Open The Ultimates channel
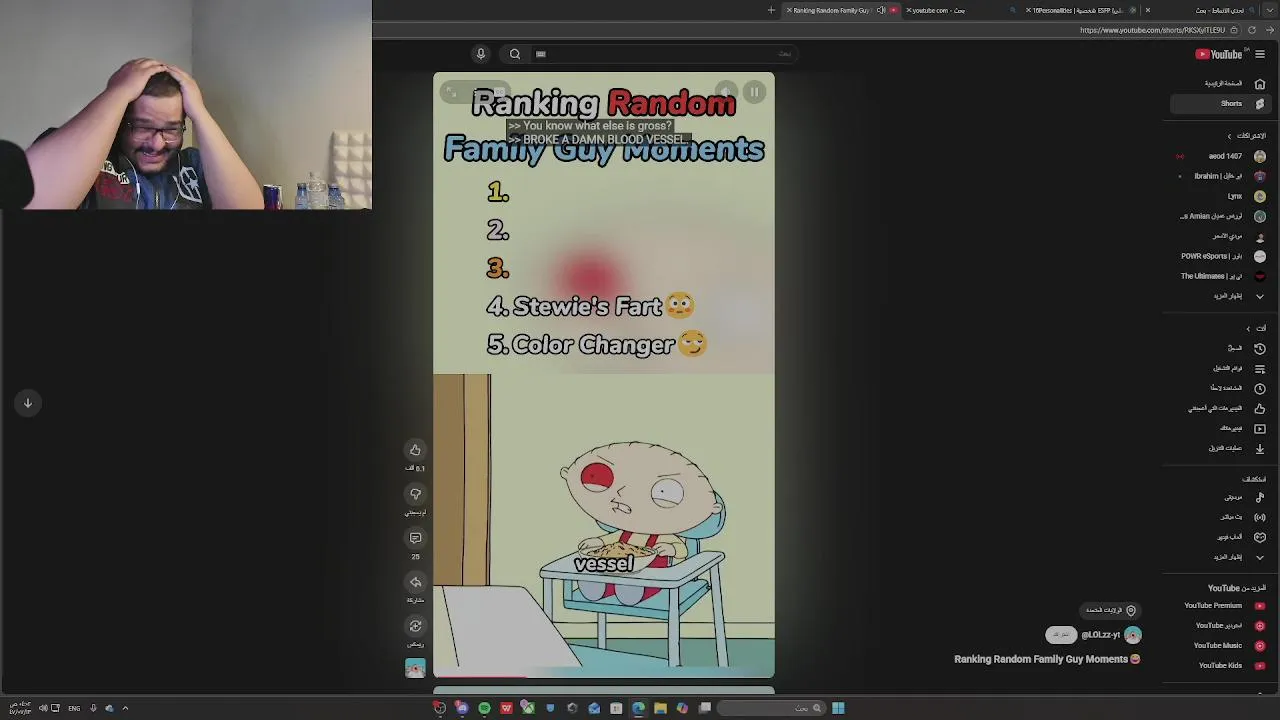 coord(1222,276)
